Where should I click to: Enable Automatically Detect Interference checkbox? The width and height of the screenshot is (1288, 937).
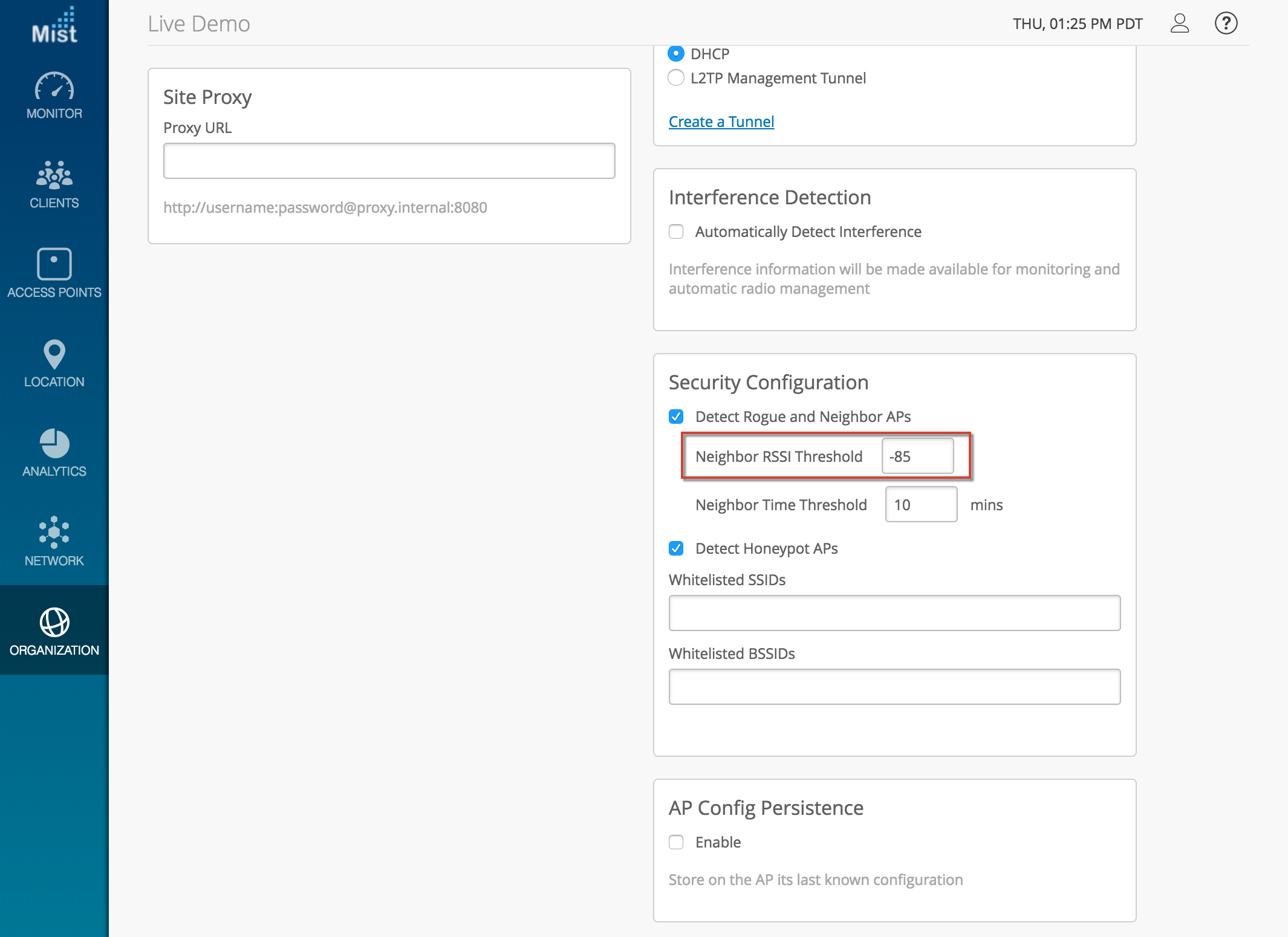(x=676, y=232)
